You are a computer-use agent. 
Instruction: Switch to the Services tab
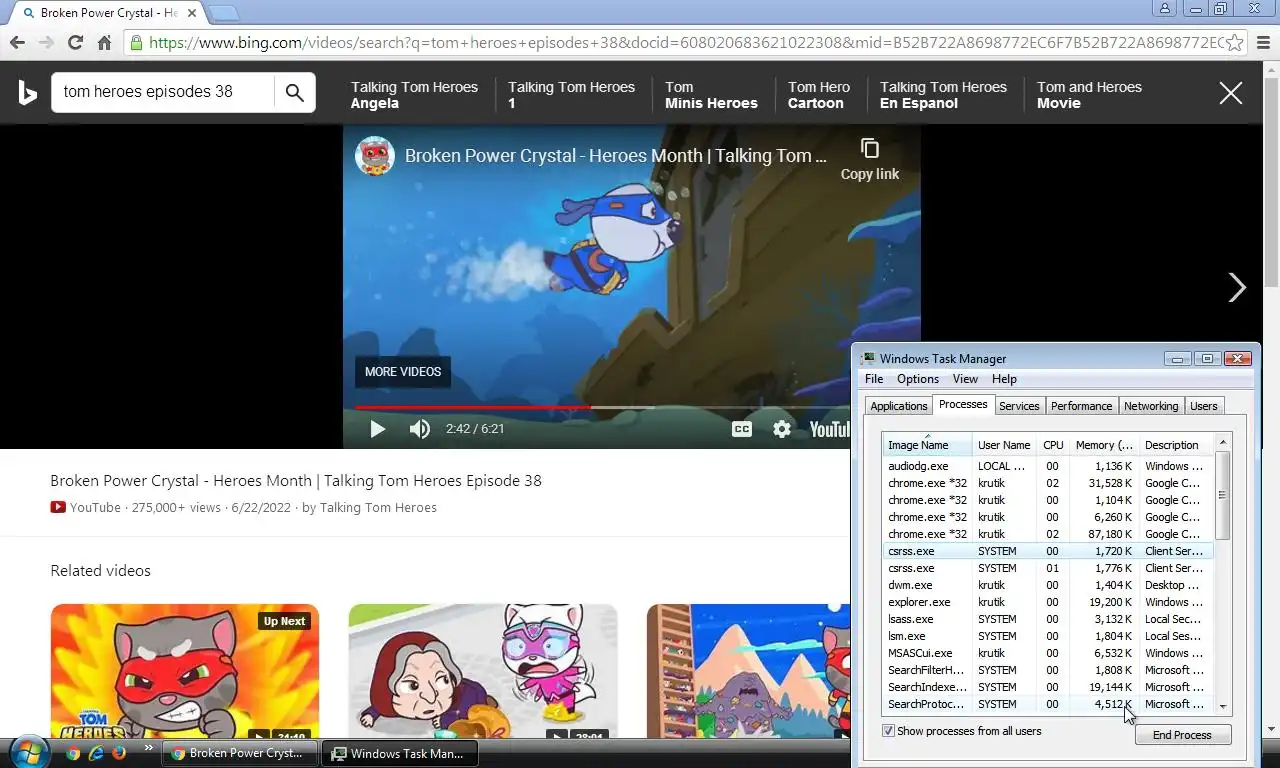pos(1019,406)
